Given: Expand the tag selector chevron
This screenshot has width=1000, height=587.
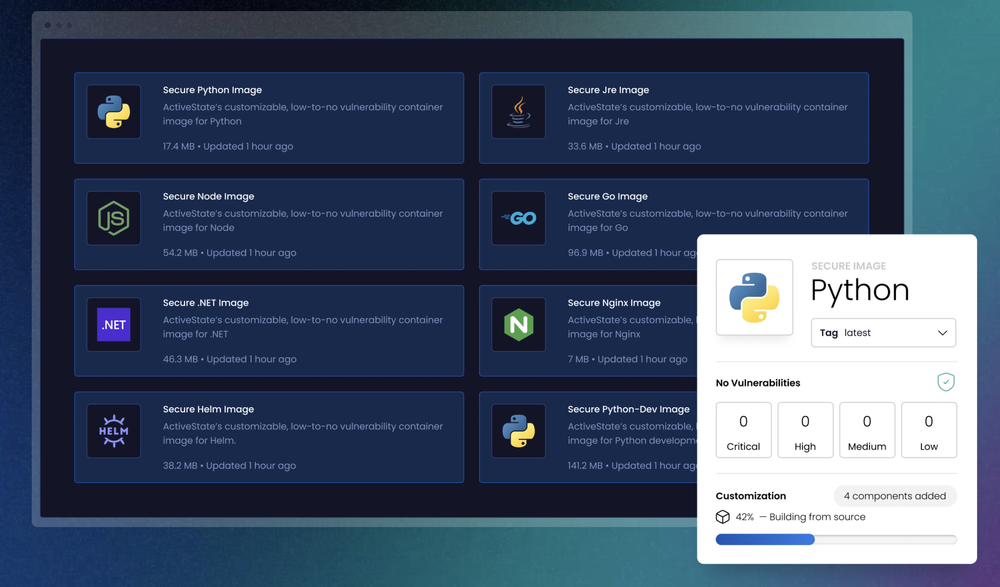Looking at the screenshot, I should coord(941,332).
